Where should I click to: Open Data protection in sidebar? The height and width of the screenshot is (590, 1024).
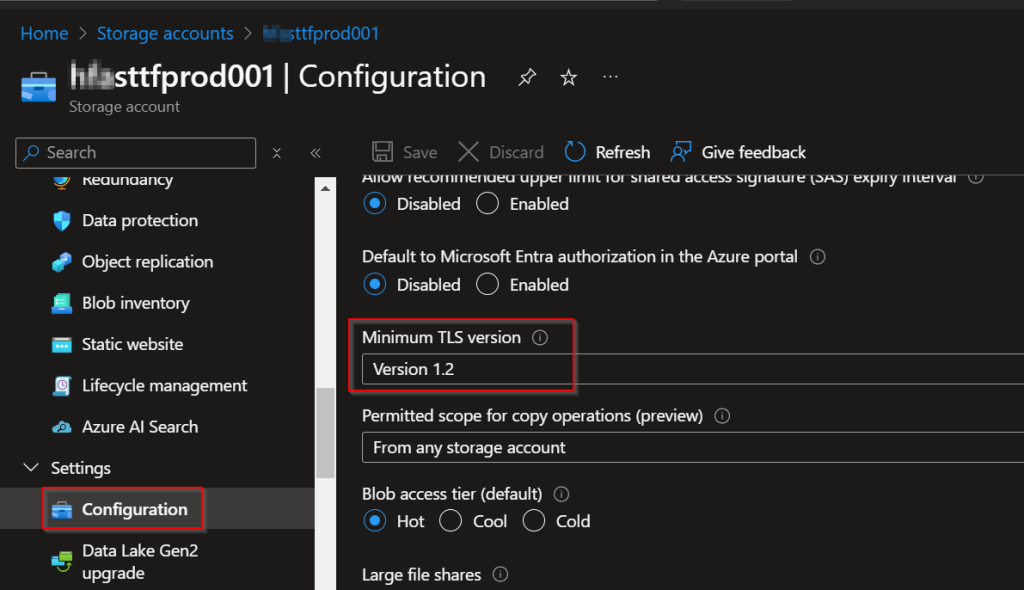pyautogui.click(x=140, y=221)
